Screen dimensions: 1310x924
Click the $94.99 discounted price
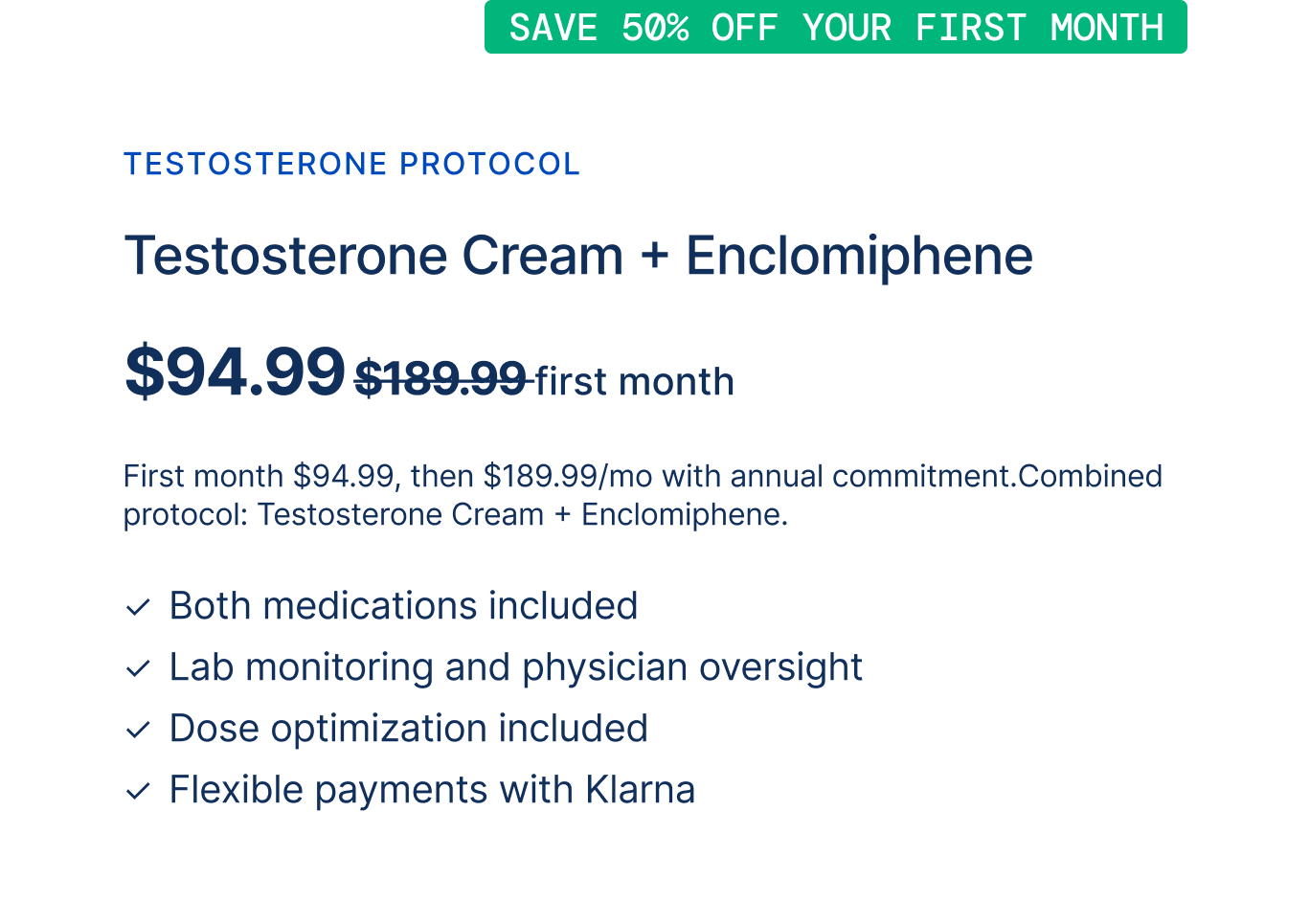click(x=235, y=372)
